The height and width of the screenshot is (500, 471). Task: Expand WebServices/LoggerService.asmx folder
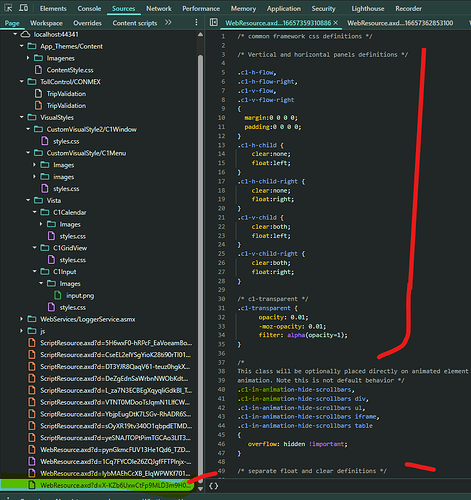click(22, 319)
